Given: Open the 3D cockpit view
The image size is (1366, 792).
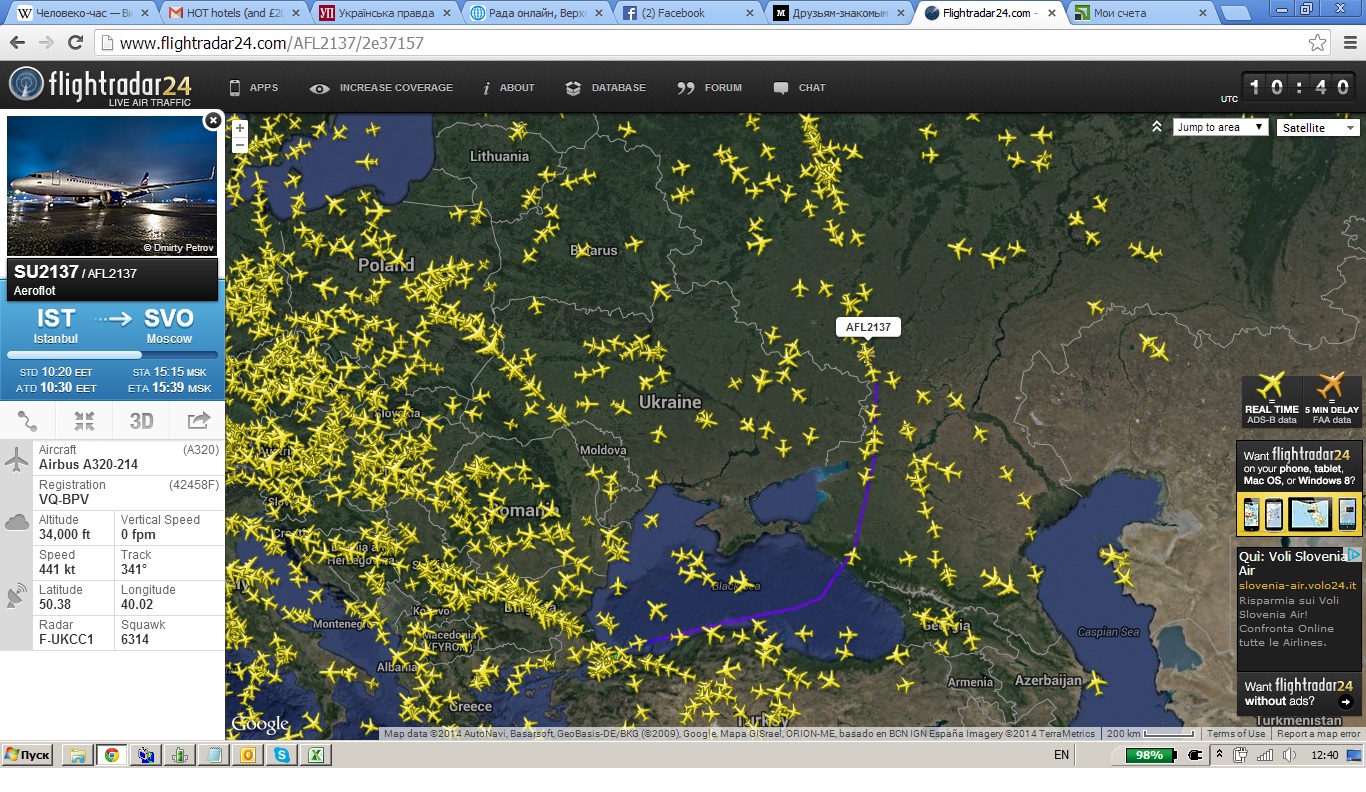Looking at the screenshot, I should coord(141,421).
